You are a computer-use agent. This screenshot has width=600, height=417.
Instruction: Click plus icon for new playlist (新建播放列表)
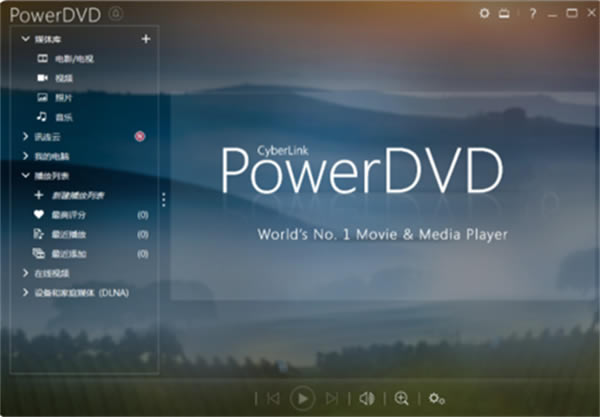(39, 195)
